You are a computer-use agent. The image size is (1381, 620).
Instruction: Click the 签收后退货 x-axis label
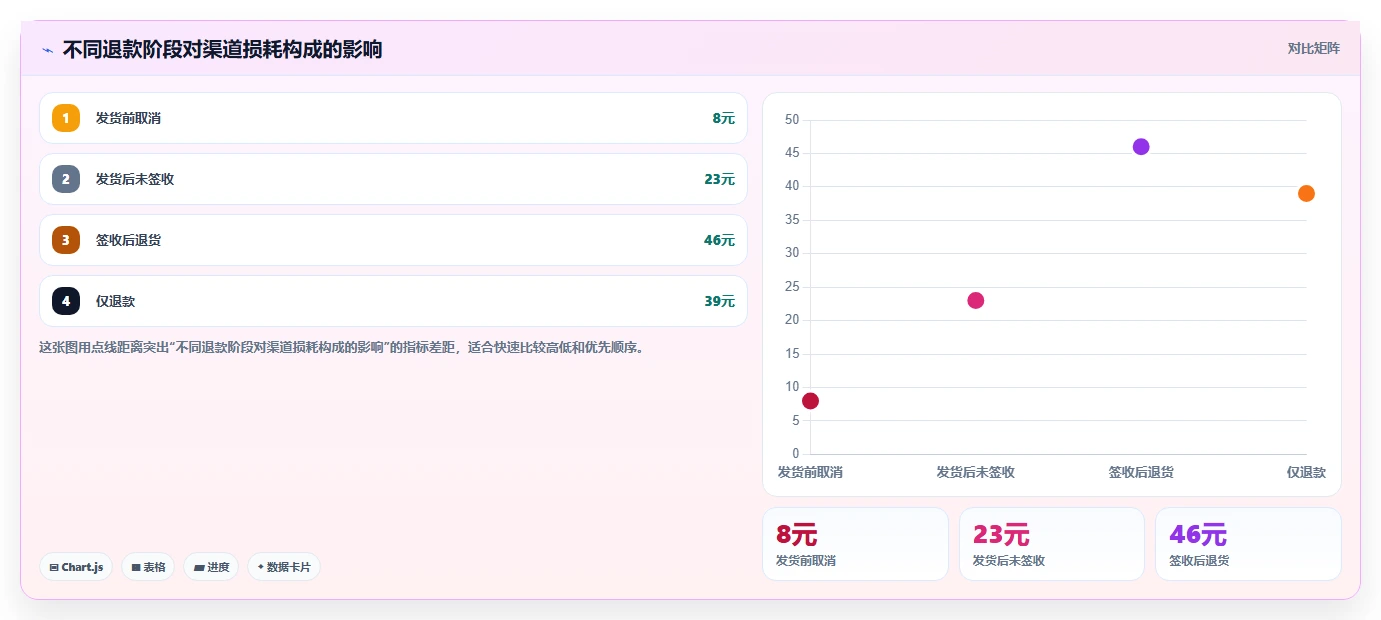point(1141,472)
